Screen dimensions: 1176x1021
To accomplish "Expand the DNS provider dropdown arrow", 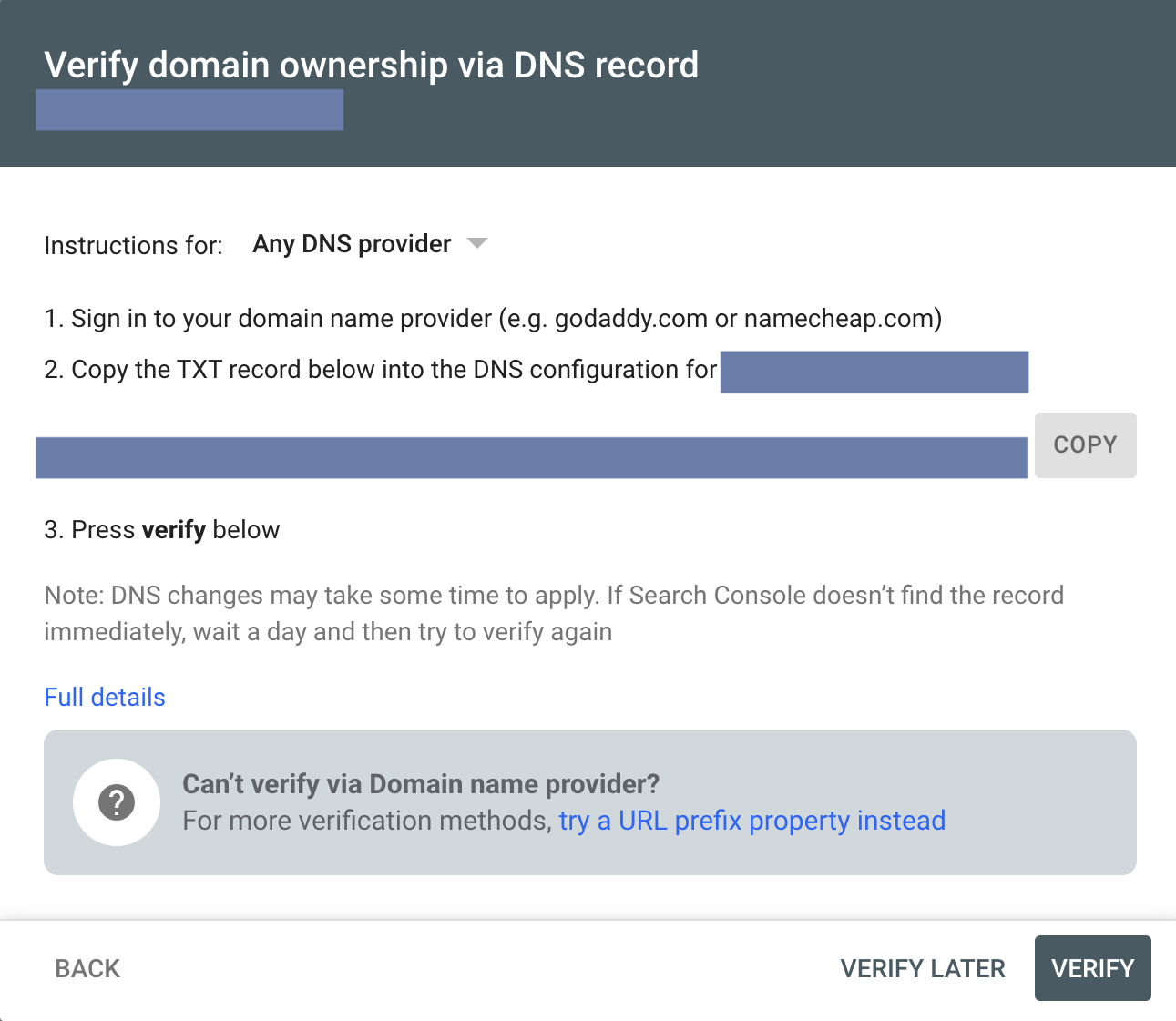I will (476, 244).
